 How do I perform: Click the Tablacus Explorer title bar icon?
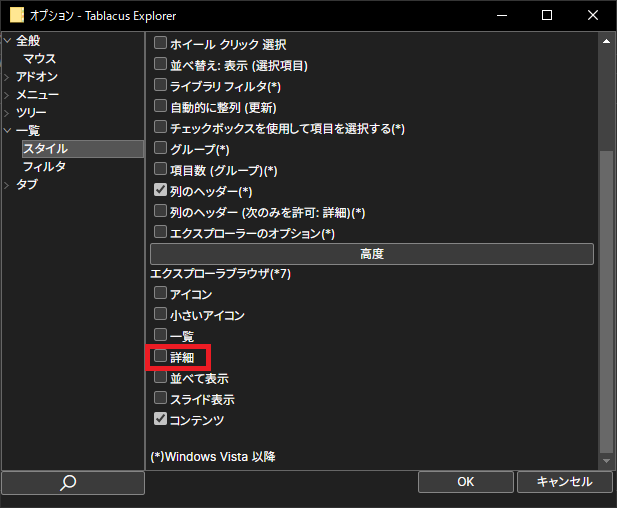tap(17, 15)
